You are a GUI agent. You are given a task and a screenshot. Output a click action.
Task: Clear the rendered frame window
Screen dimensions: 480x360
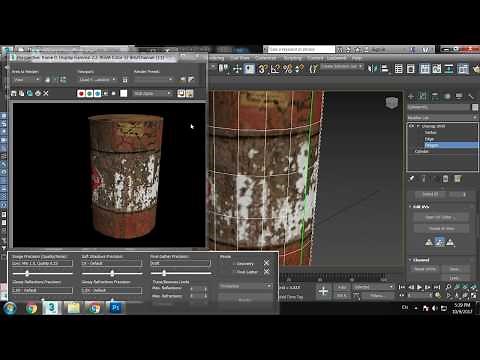coord(46,94)
